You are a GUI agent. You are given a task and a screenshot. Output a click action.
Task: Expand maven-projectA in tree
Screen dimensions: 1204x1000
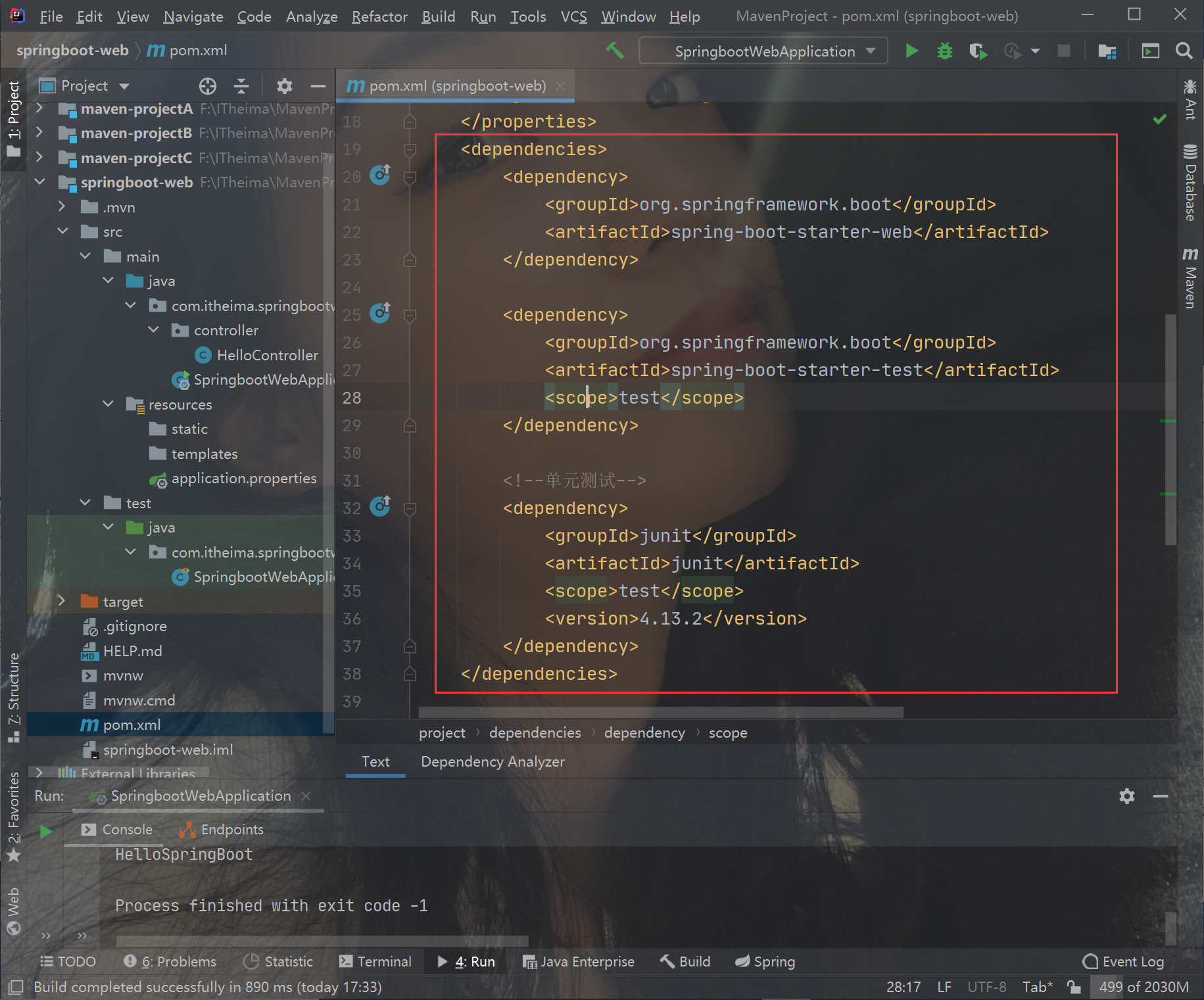tap(39, 108)
